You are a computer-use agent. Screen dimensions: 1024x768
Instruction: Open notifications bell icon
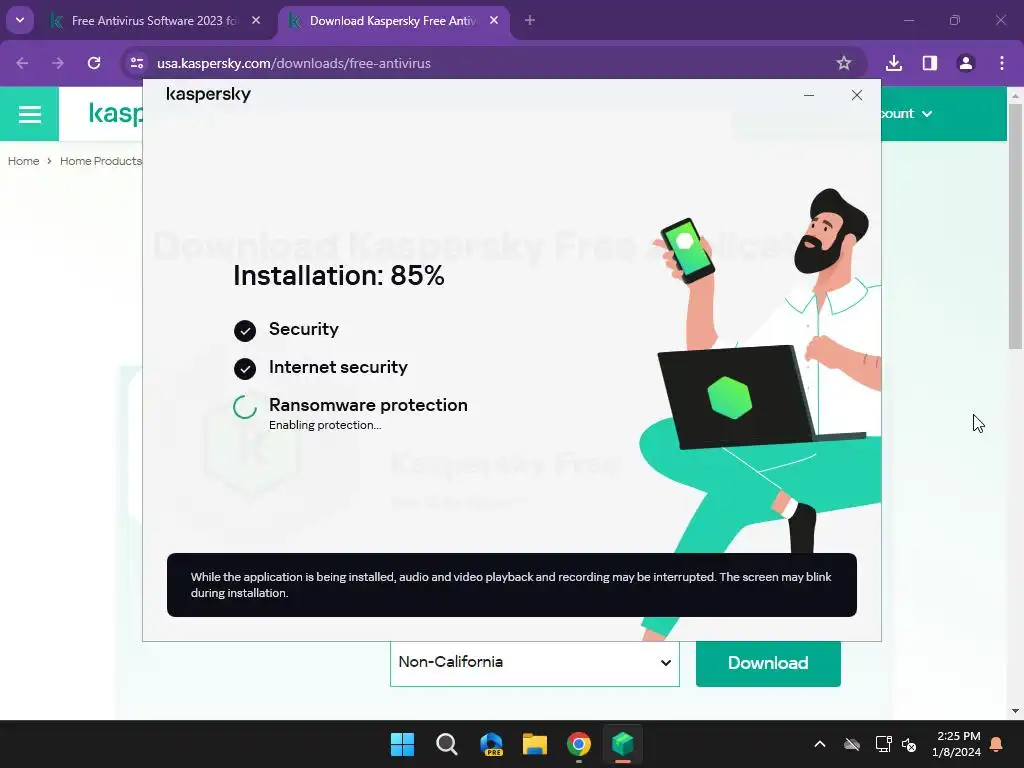coord(997,744)
